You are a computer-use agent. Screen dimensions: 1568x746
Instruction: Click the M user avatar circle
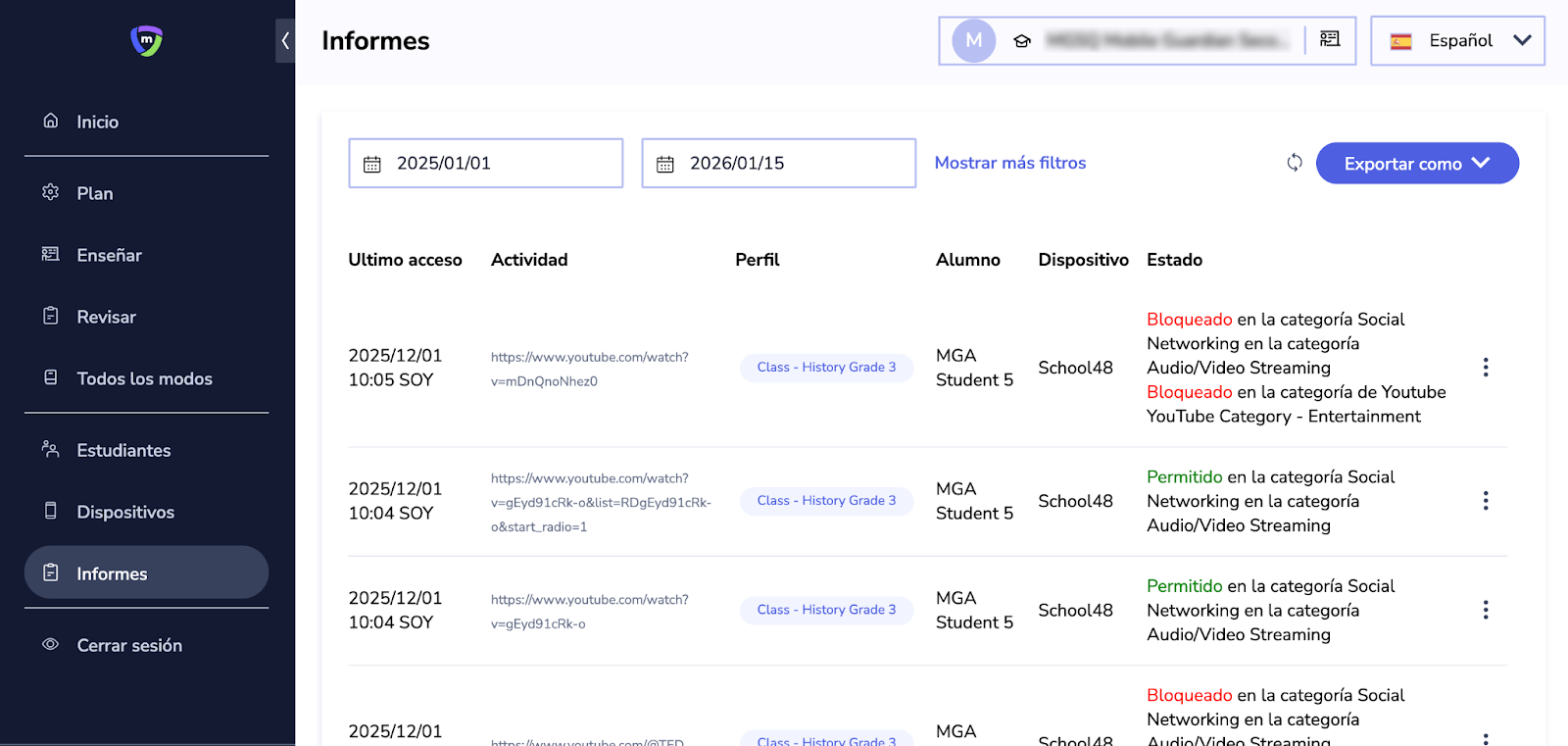(x=974, y=41)
